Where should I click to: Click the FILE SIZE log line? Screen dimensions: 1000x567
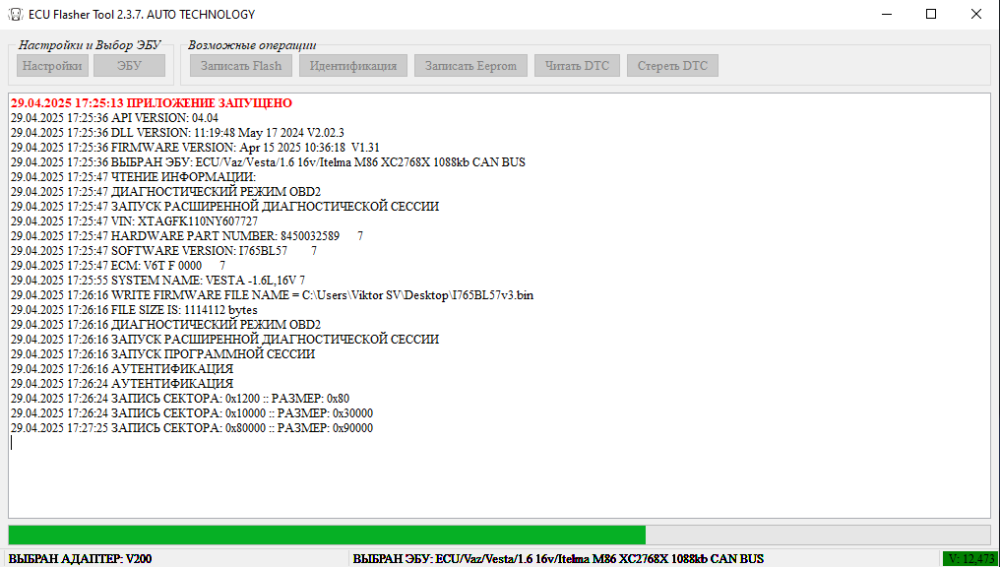(x=133, y=310)
